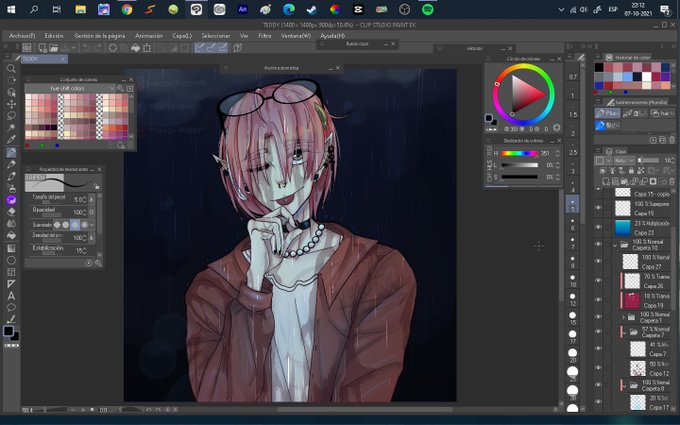Open the Animación menu
Viewport: 680px width, 425px height.
pos(149,36)
